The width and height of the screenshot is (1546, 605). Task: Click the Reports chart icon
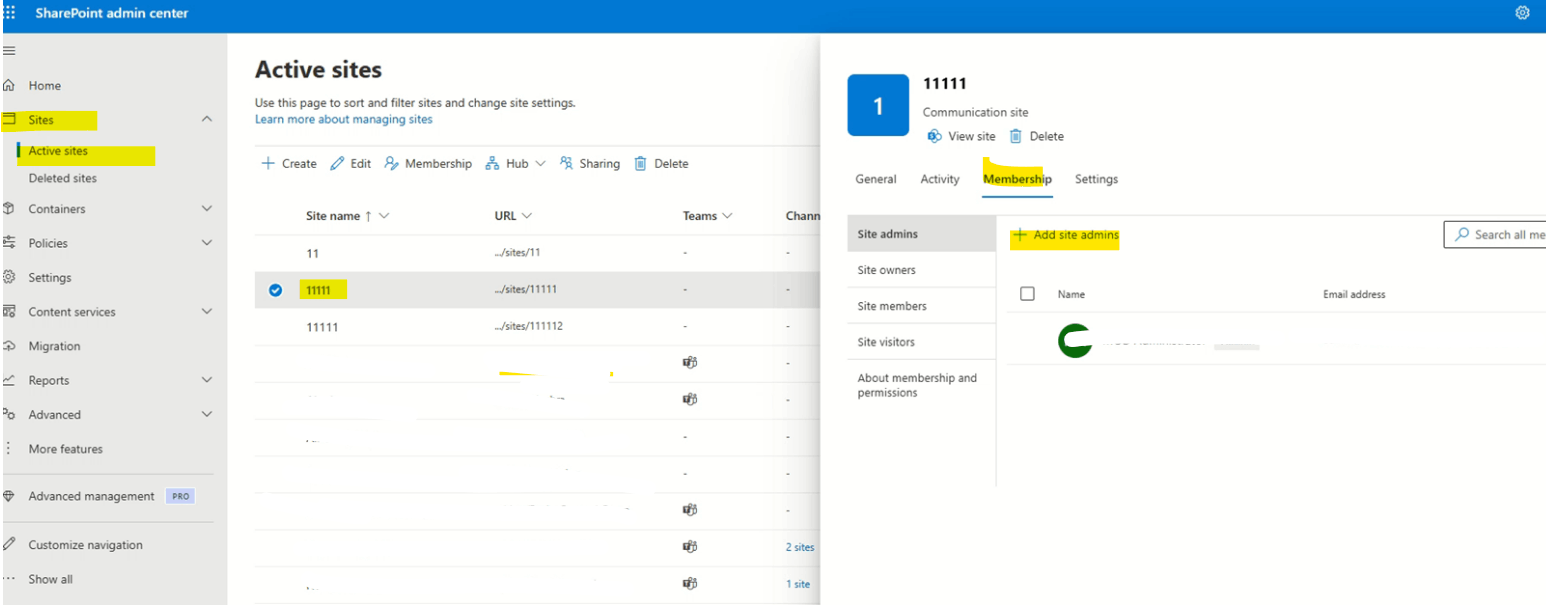9,380
